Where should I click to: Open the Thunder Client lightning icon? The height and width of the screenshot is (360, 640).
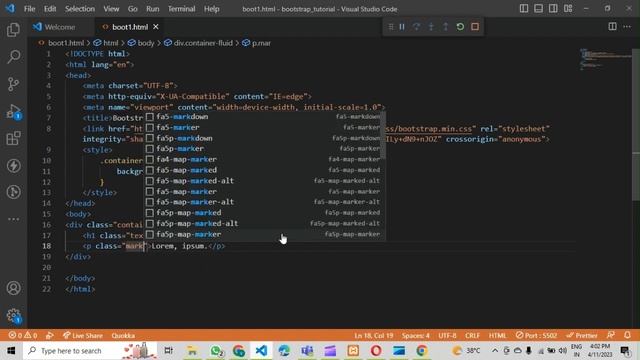[13, 165]
